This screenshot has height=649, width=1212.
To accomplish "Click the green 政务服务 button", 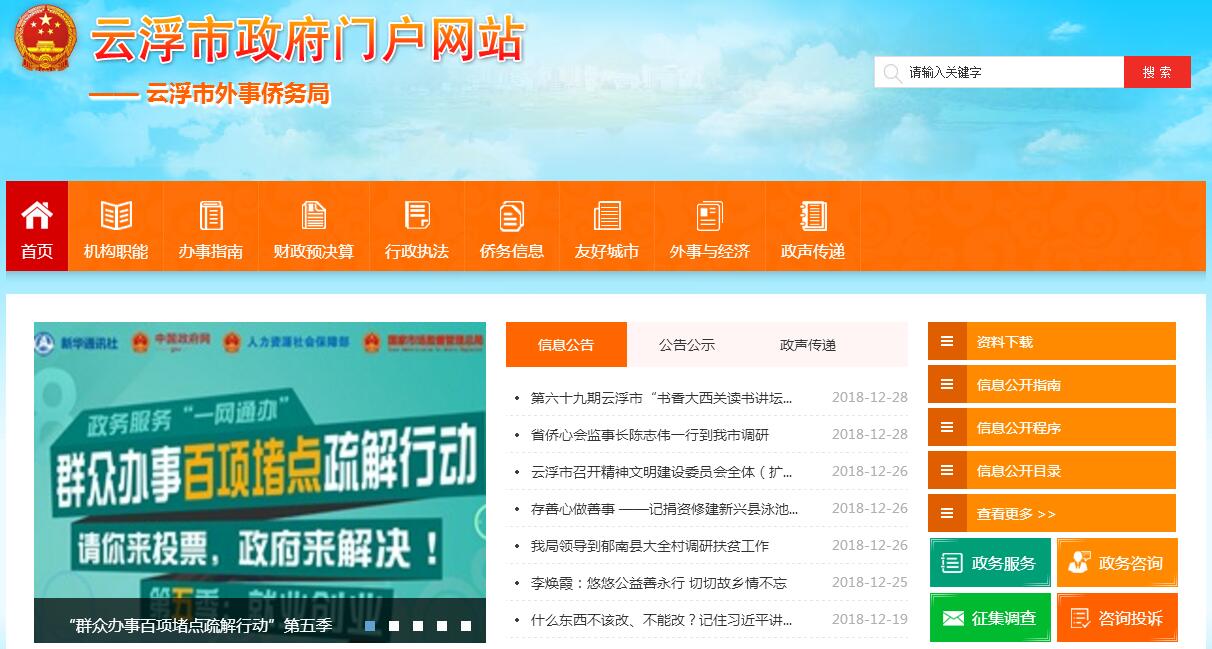I will pos(990,563).
